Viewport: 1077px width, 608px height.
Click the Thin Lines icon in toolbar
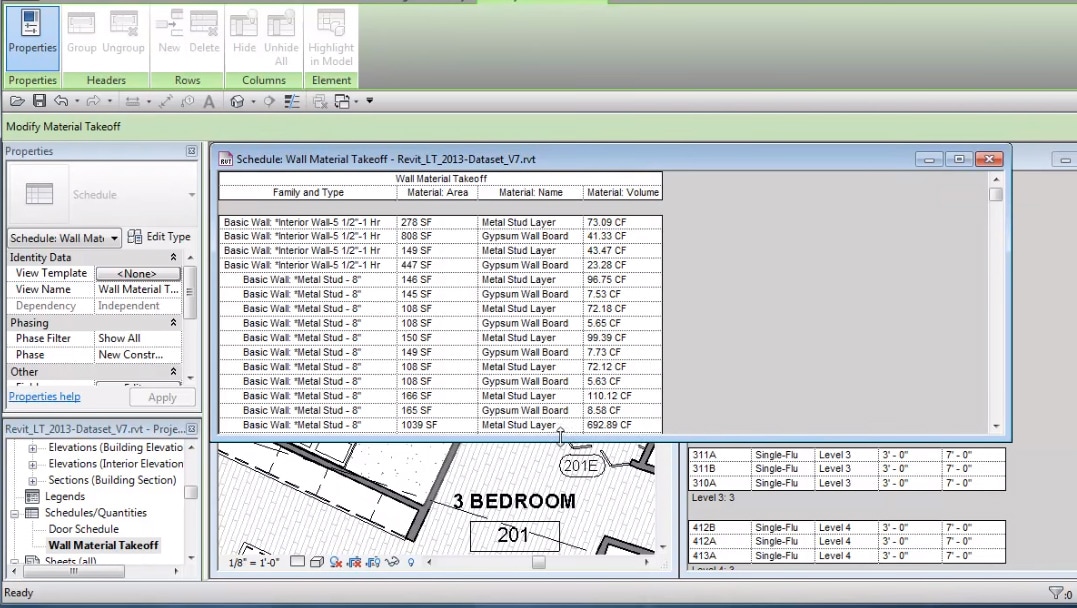click(292, 101)
